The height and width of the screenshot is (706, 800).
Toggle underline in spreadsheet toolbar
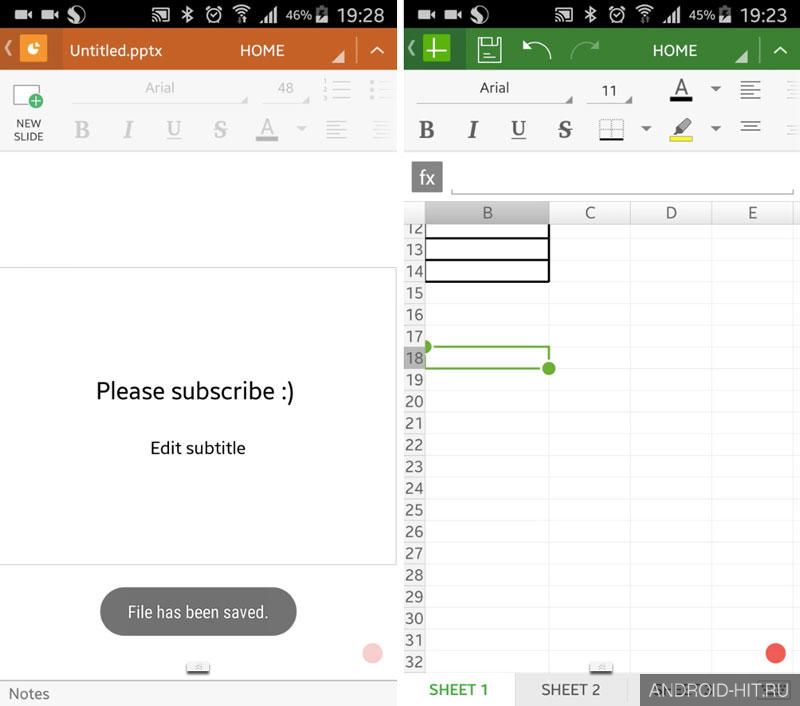pos(518,130)
